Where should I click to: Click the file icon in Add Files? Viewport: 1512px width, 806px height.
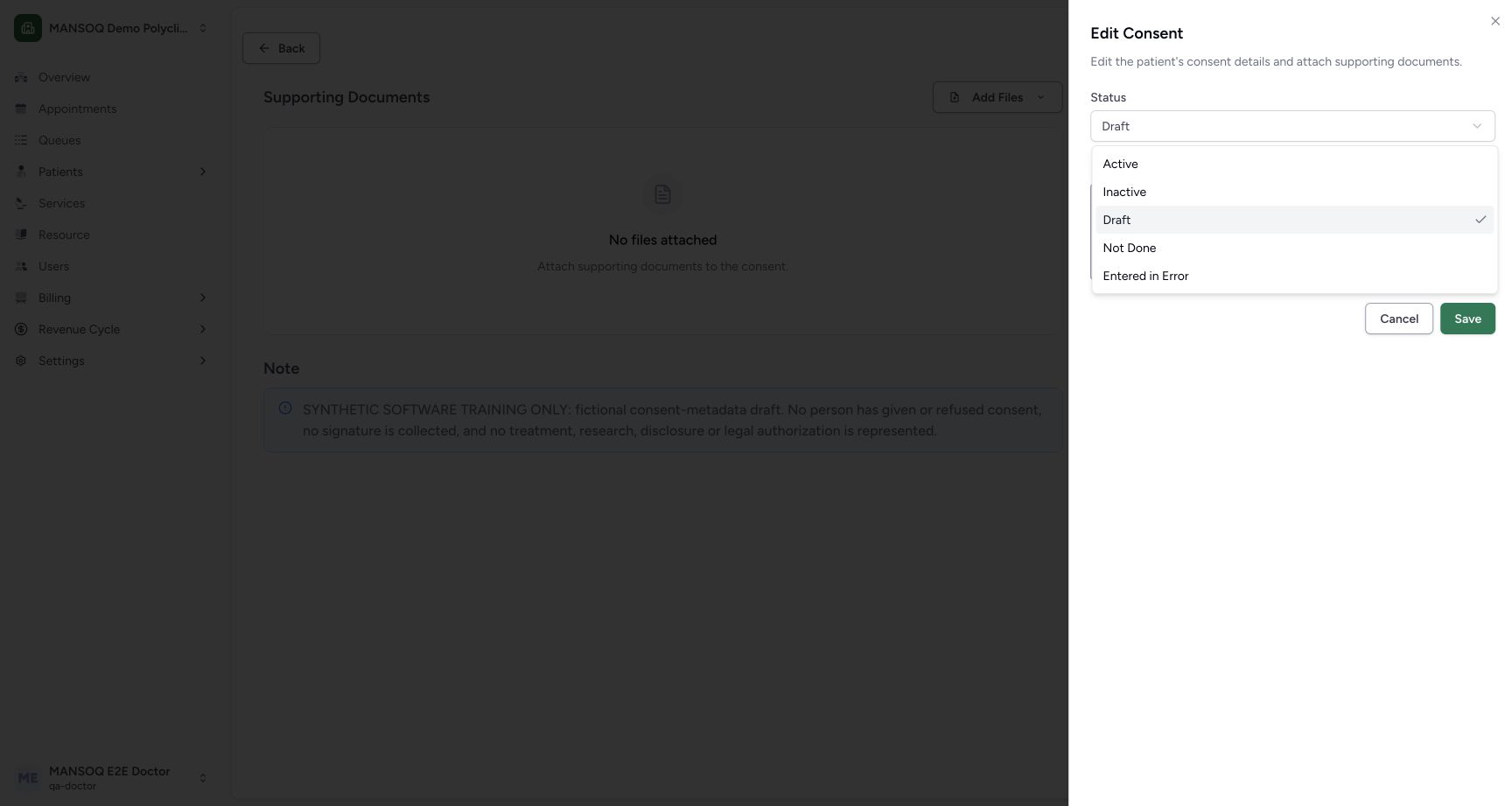[x=955, y=97]
